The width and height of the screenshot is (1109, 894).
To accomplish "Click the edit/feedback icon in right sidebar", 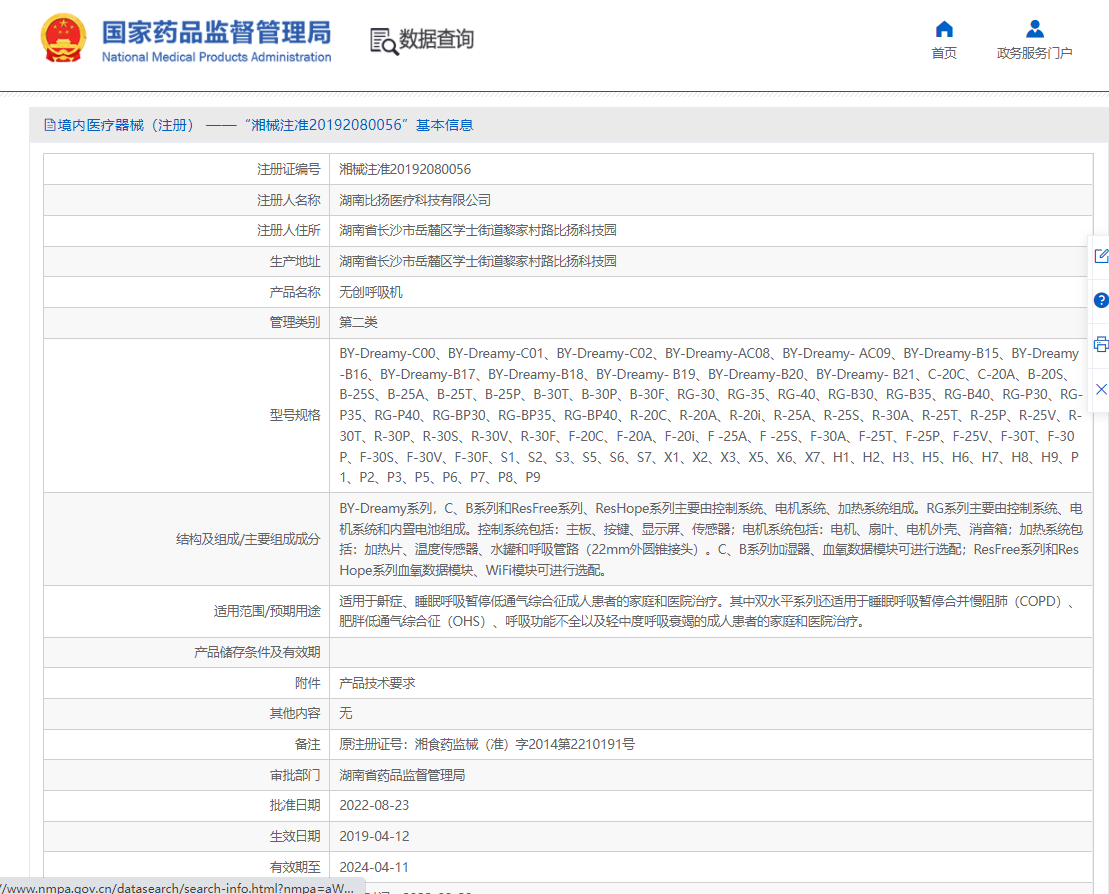I will point(1101,256).
